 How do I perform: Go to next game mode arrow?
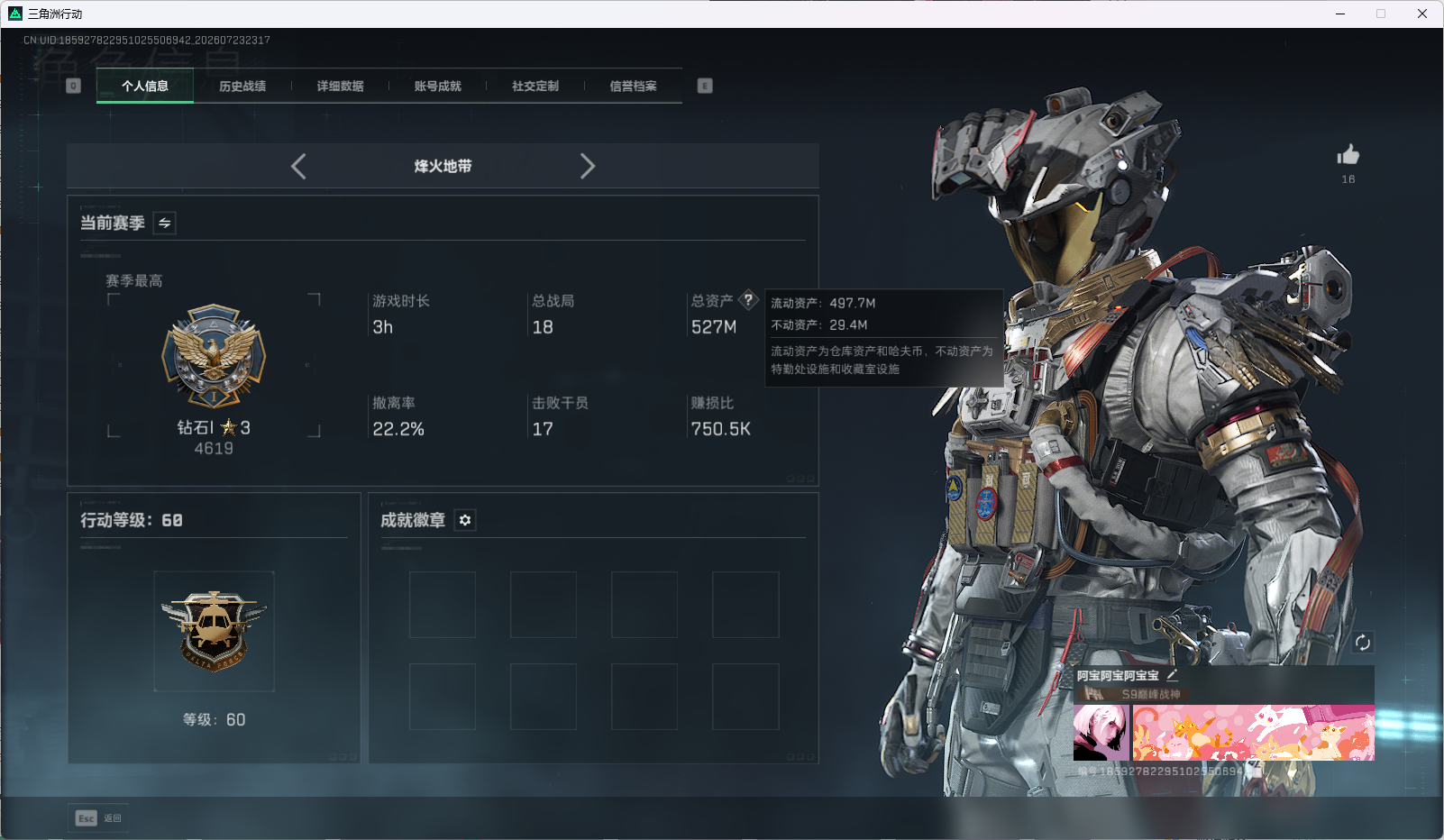pyautogui.click(x=587, y=166)
